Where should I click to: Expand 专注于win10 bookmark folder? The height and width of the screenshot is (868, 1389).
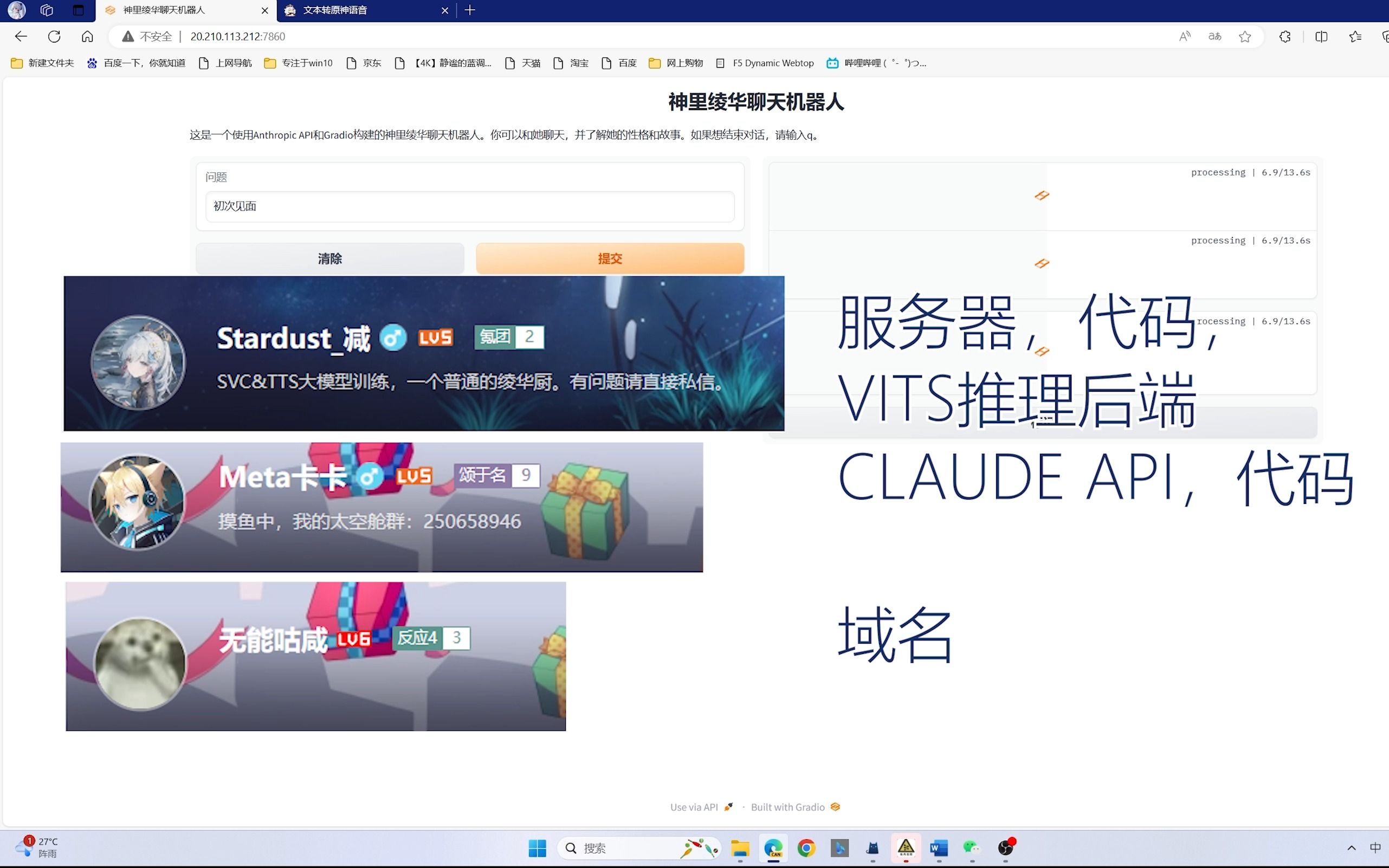pos(298,63)
